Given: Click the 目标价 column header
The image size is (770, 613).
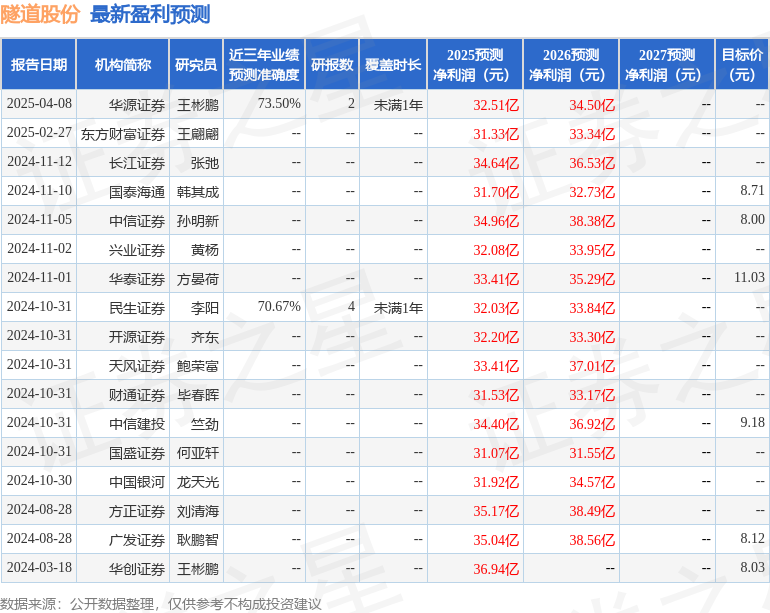Looking at the screenshot, I should point(742,64).
